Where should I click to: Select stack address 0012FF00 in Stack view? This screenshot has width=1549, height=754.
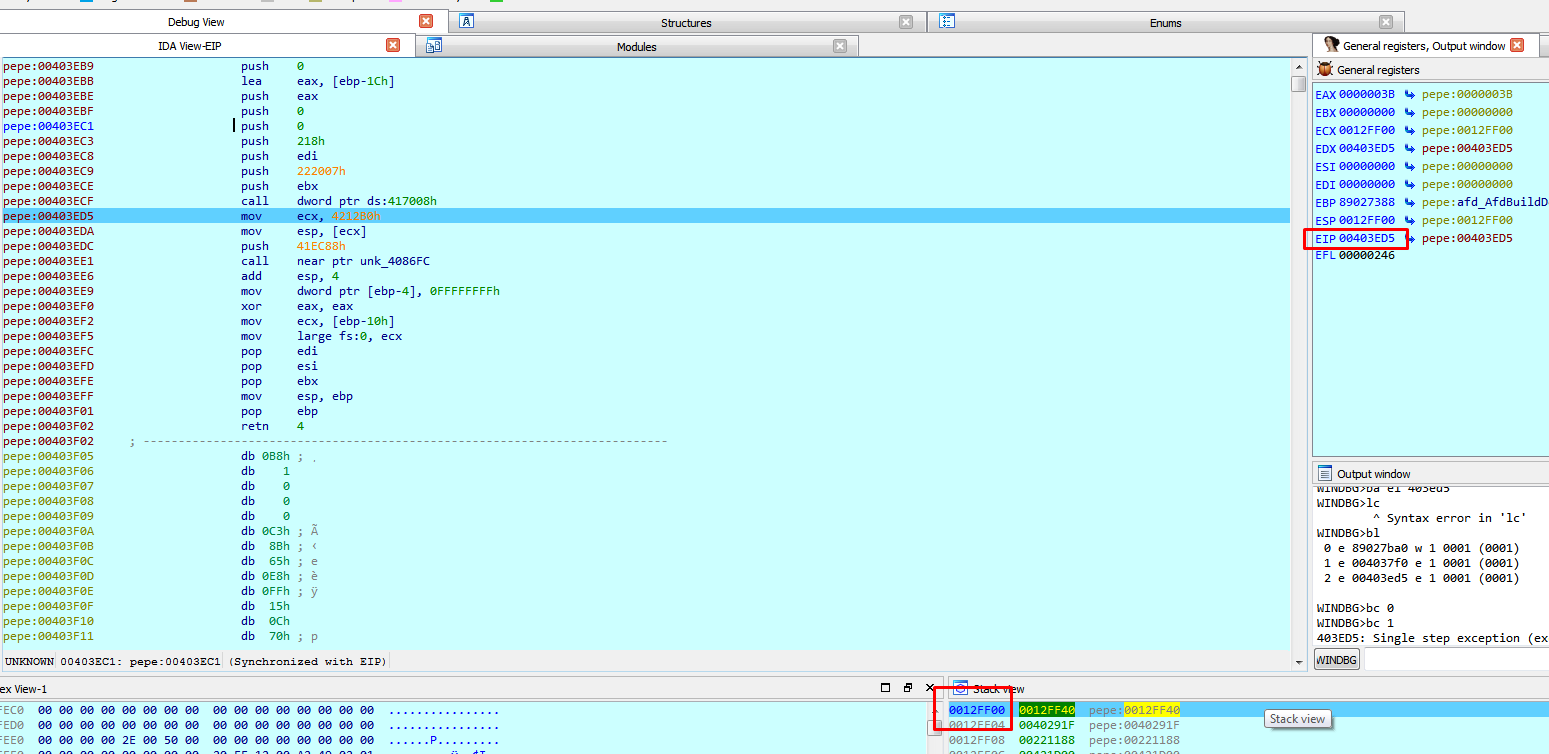point(976,710)
